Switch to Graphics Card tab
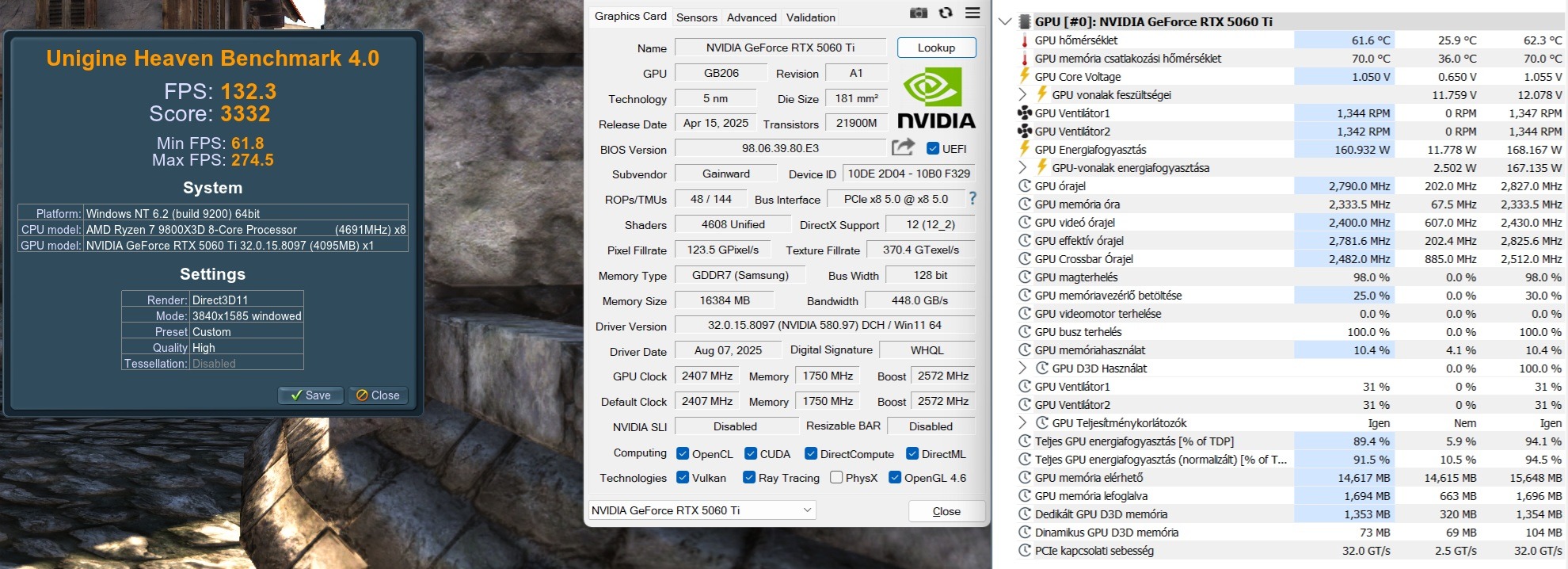The image size is (1568, 569). point(630,16)
